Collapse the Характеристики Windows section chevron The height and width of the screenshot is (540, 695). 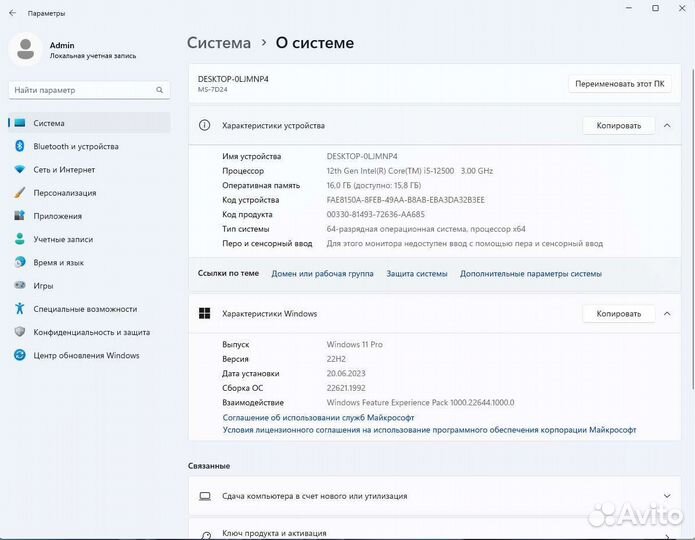coord(667,313)
